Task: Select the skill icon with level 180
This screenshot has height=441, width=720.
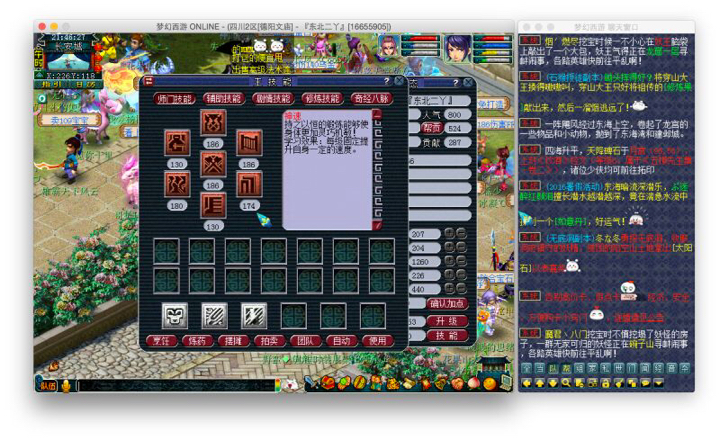Action: tap(177, 184)
